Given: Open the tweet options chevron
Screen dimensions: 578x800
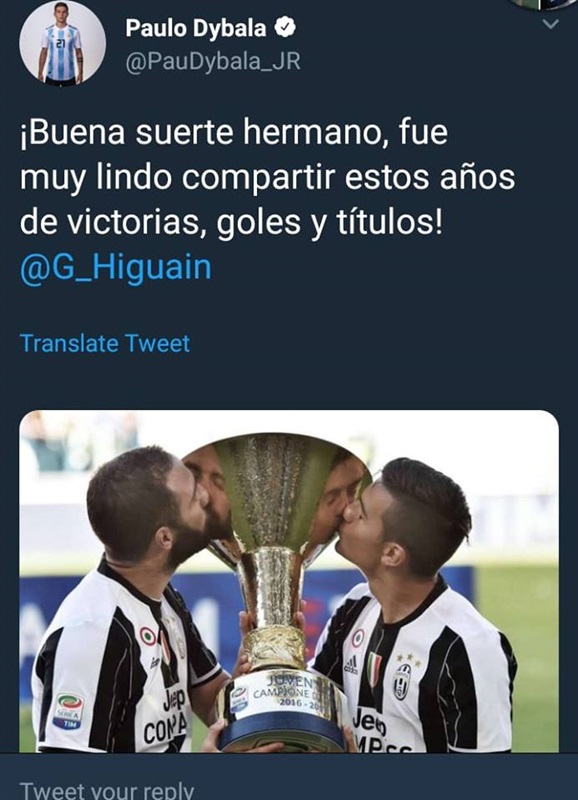Looking at the screenshot, I should (x=550, y=23).
